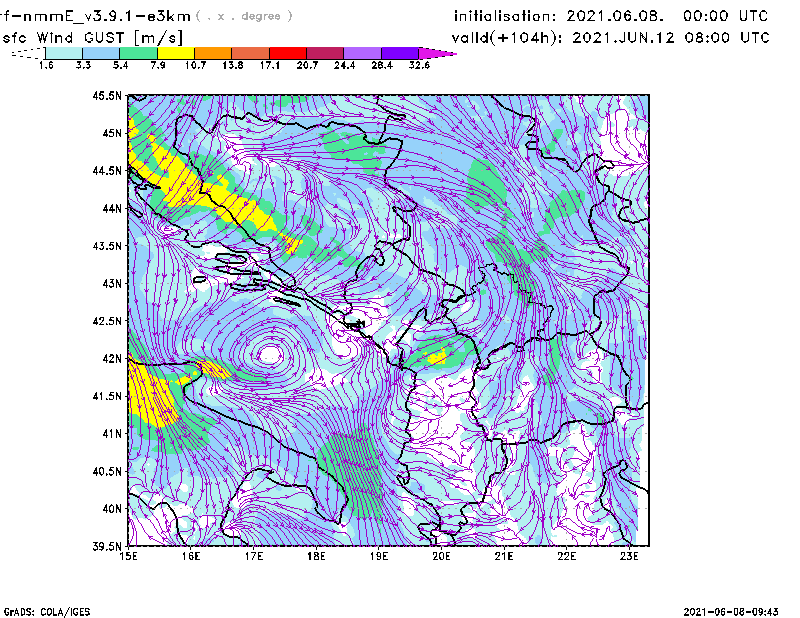Click the 15E longitude axis label
This screenshot has height=618, width=800.
(128, 556)
